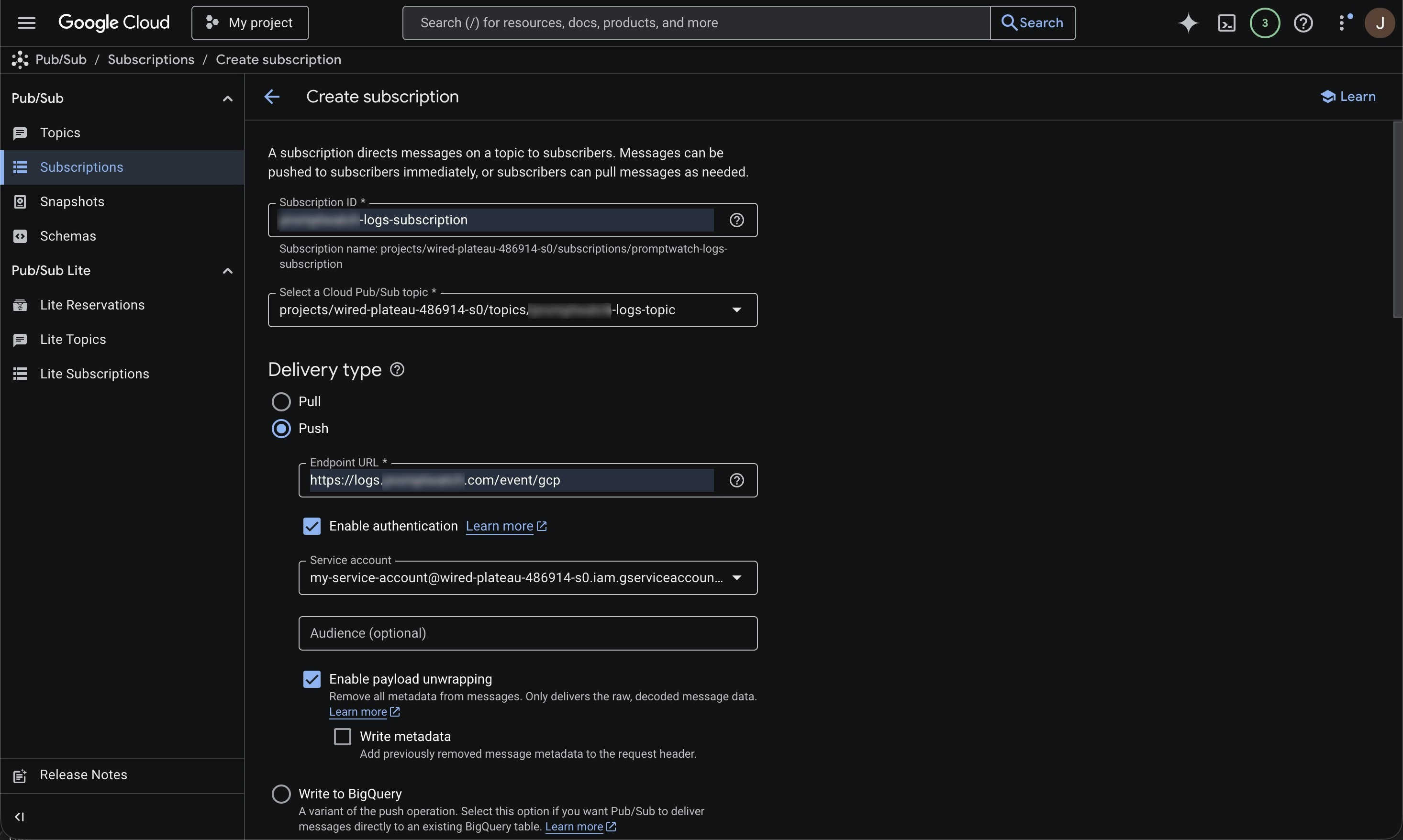Image resolution: width=1403 pixels, height=840 pixels.
Task: Open the Schemas section
Action: (68, 236)
